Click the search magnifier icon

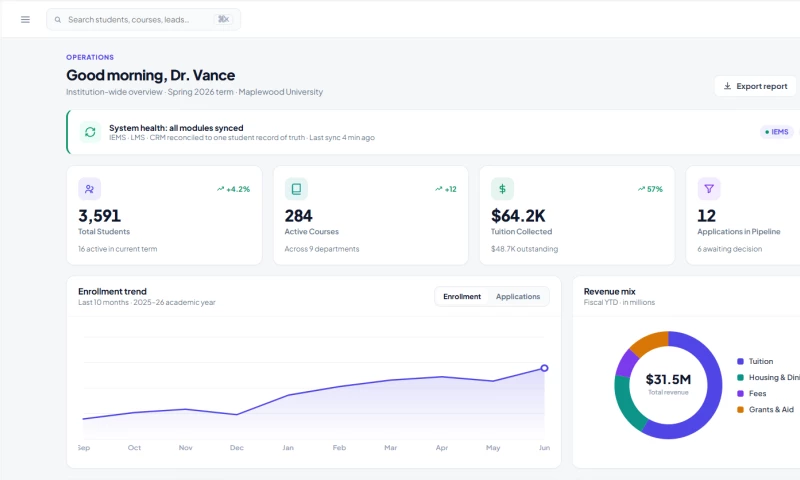pyautogui.click(x=58, y=20)
